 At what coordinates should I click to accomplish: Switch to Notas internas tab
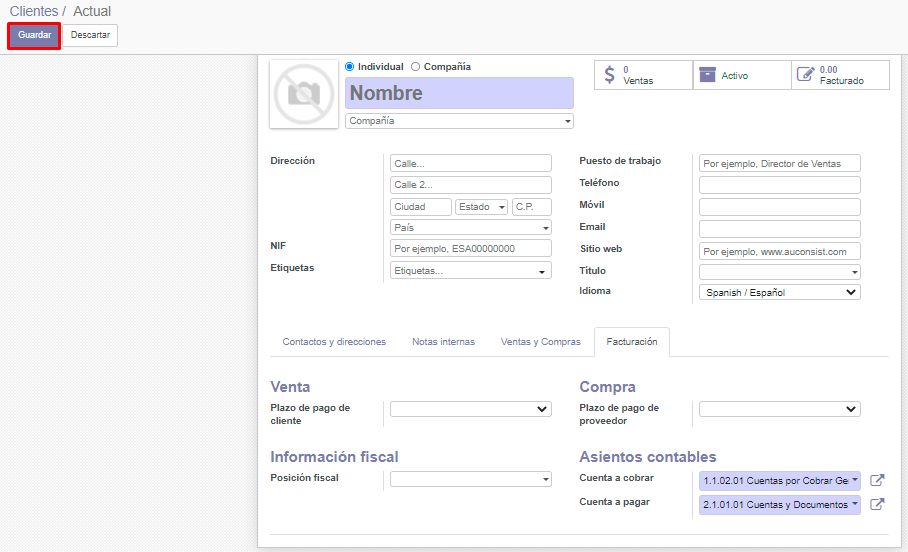443,342
